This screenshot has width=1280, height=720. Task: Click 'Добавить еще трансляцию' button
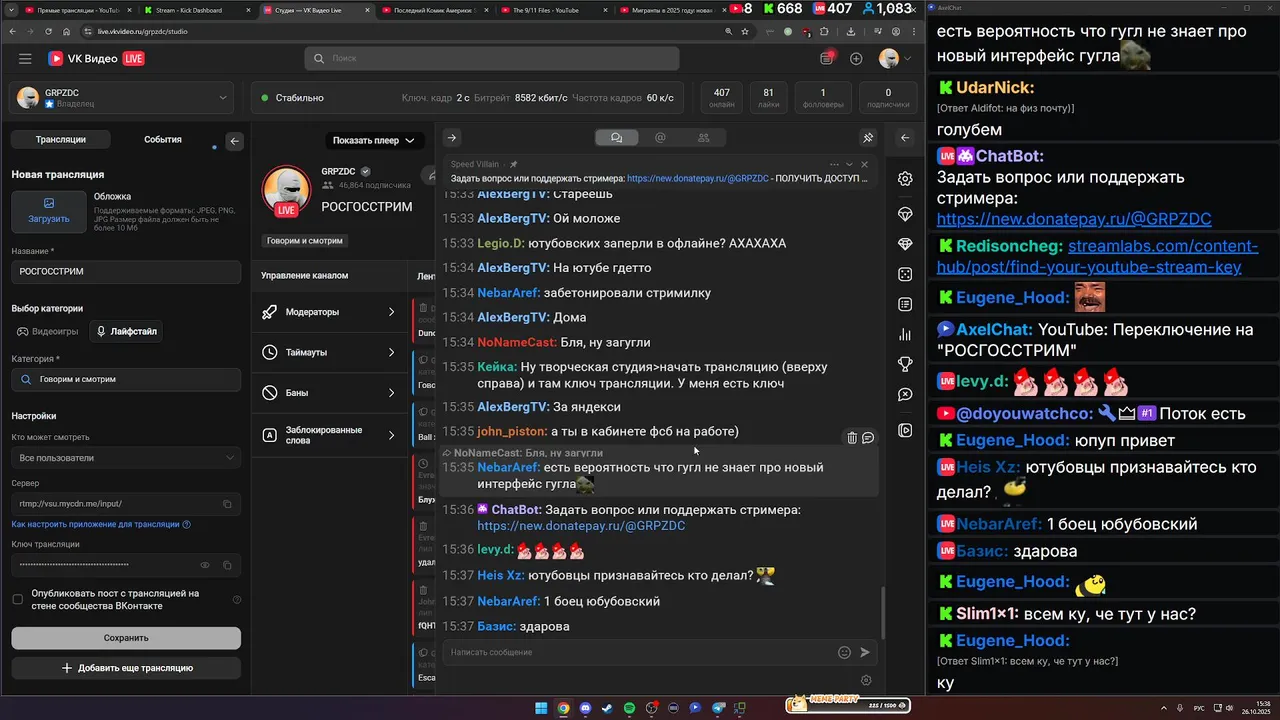[x=126, y=668]
